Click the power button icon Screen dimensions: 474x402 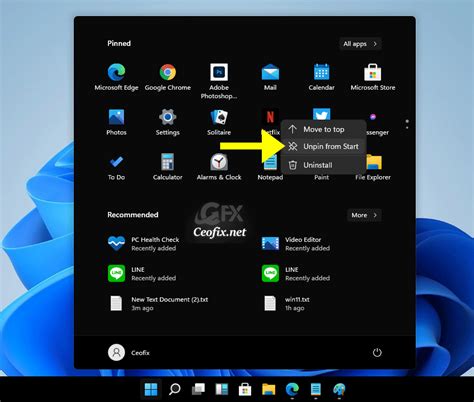pos(377,352)
